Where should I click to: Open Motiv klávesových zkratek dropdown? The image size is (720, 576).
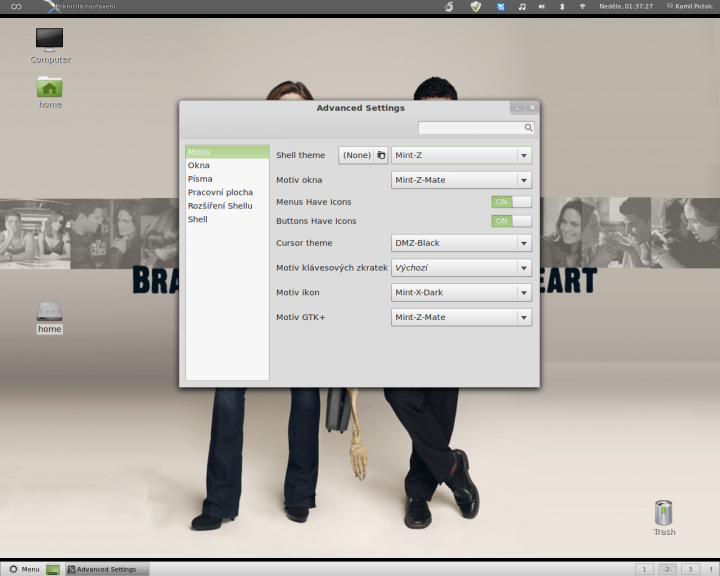(x=461, y=268)
